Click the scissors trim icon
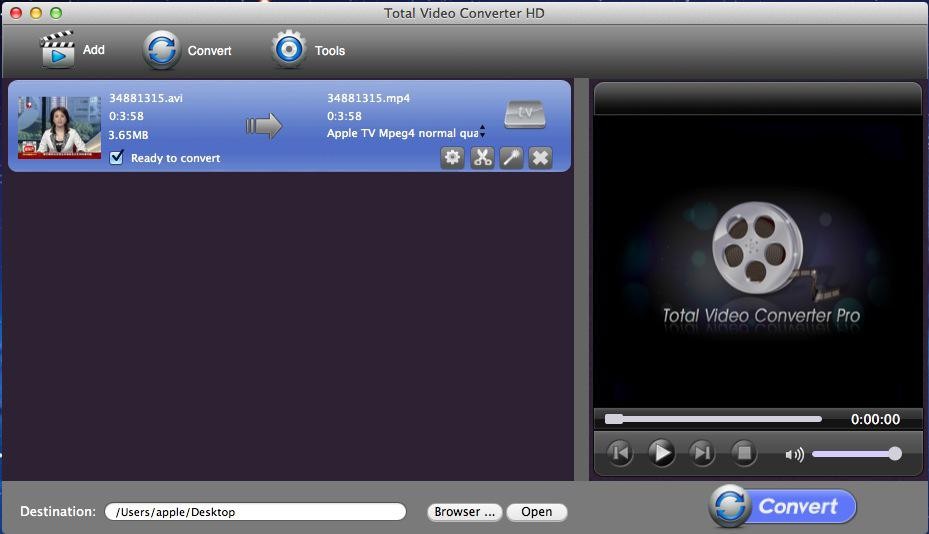 tap(482, 158)
